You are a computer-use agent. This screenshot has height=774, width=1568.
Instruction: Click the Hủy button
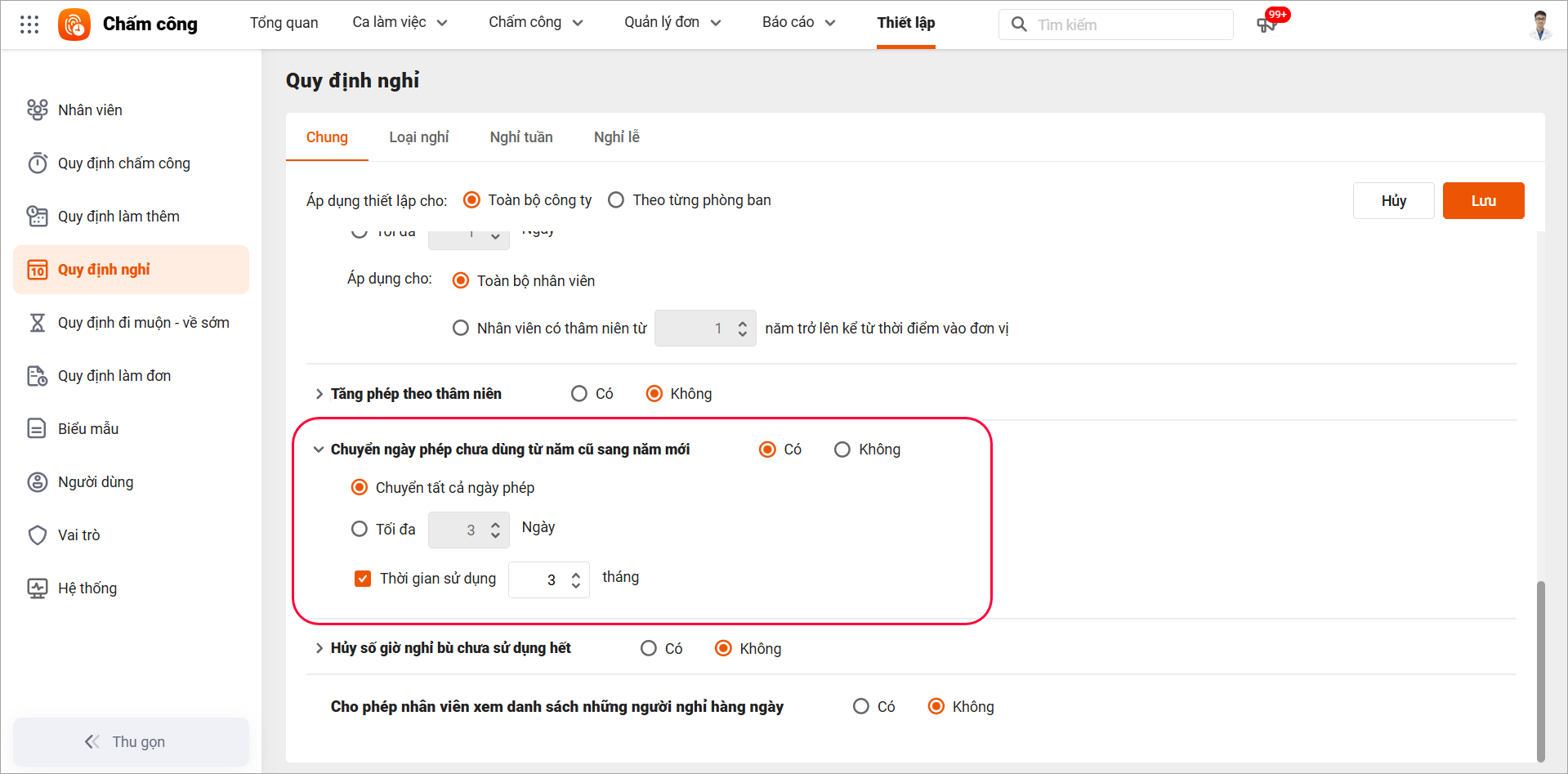coord(1394,201)
